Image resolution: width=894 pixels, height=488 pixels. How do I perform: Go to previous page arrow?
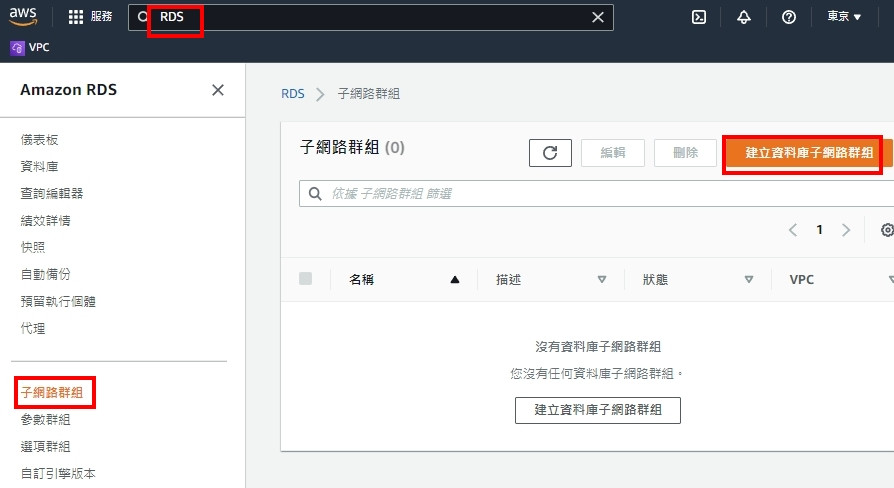click(793, 230)
